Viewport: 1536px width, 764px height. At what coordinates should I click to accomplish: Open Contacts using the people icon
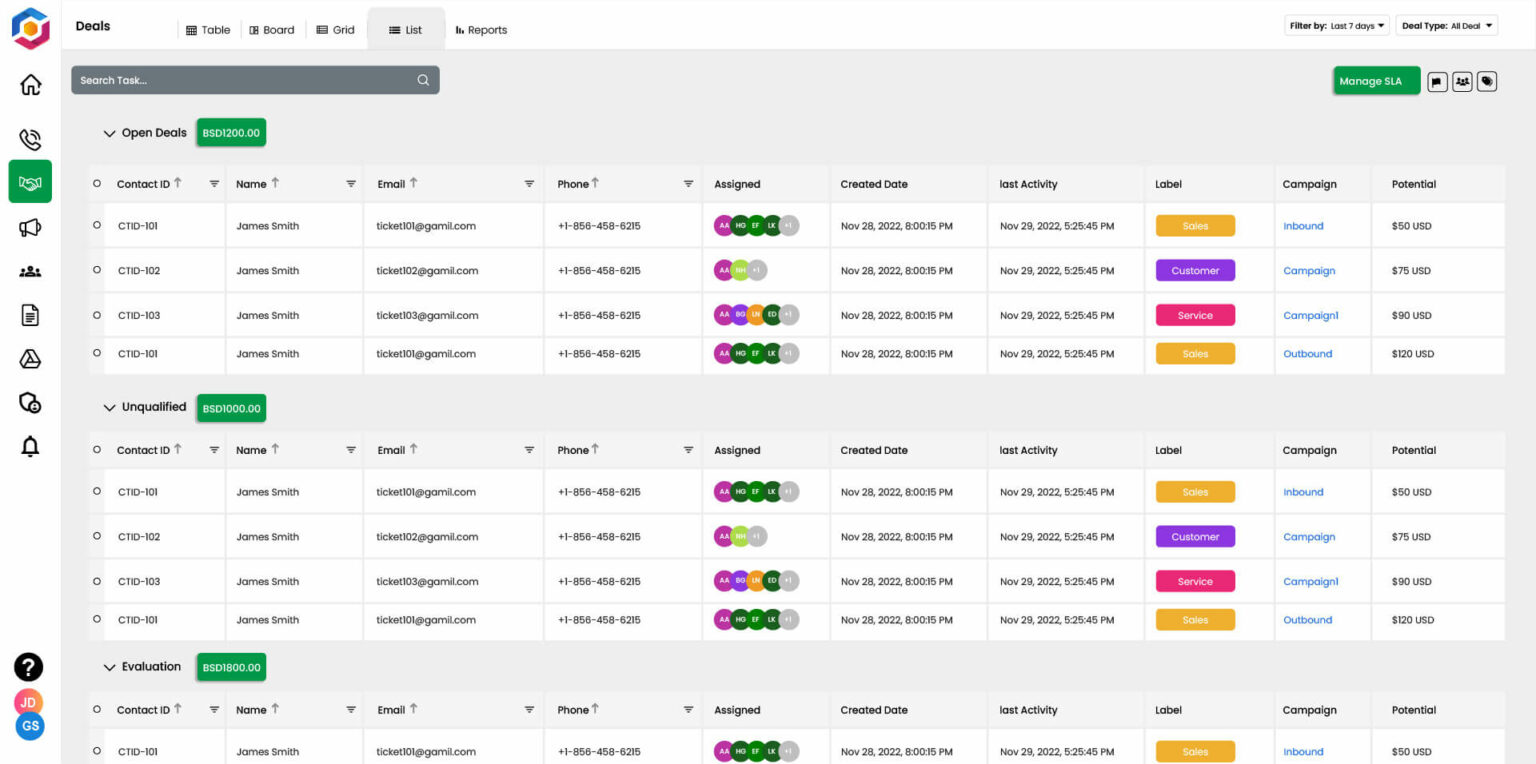point(30,270)
